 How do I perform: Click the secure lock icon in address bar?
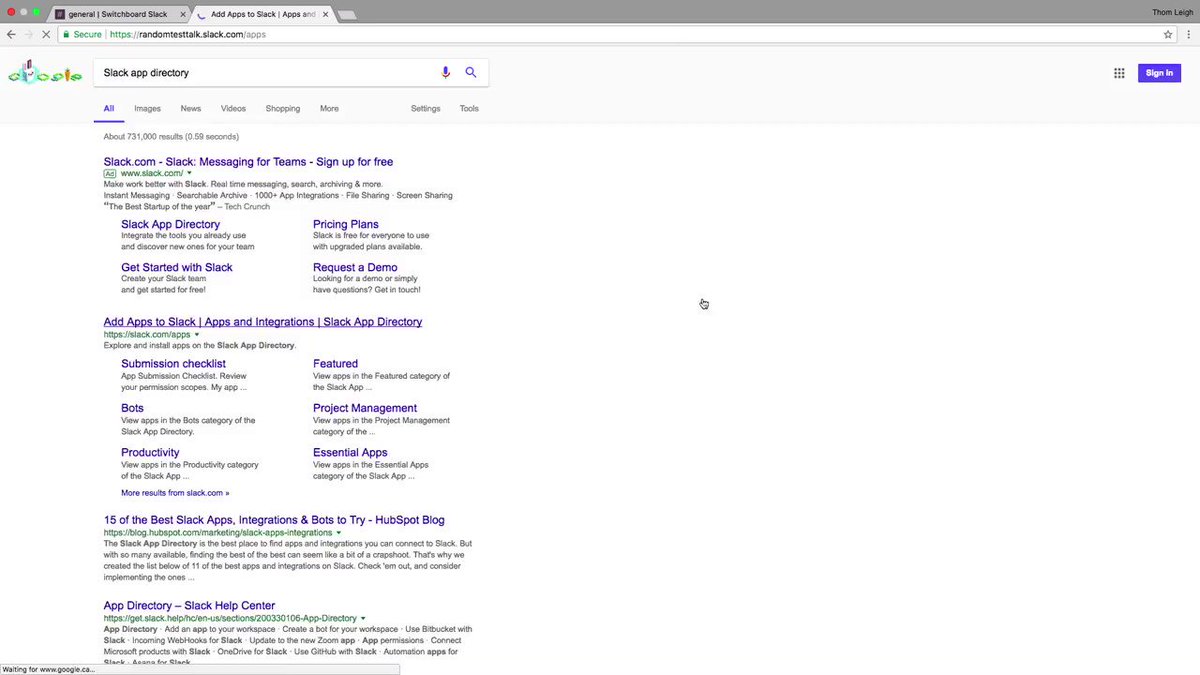(x=67, y=34)
